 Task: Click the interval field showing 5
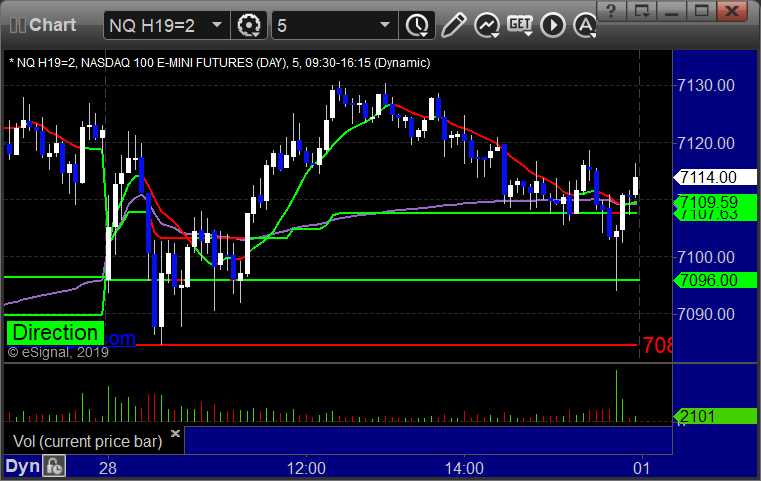pos(335,25)
